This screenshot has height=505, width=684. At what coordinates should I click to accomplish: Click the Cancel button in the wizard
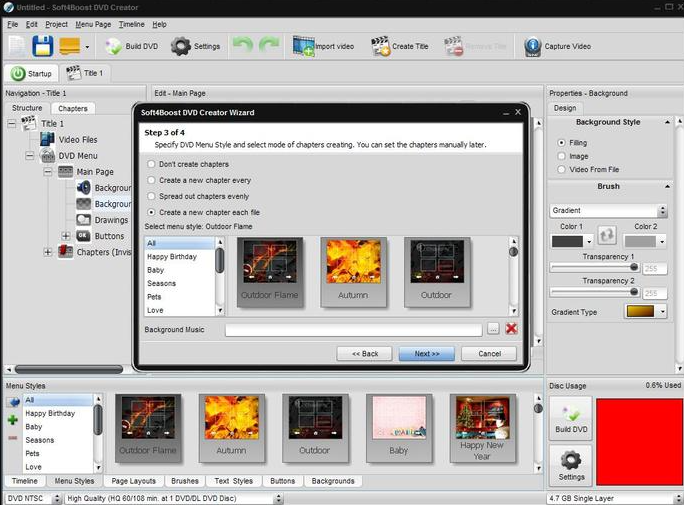(489, 353)
